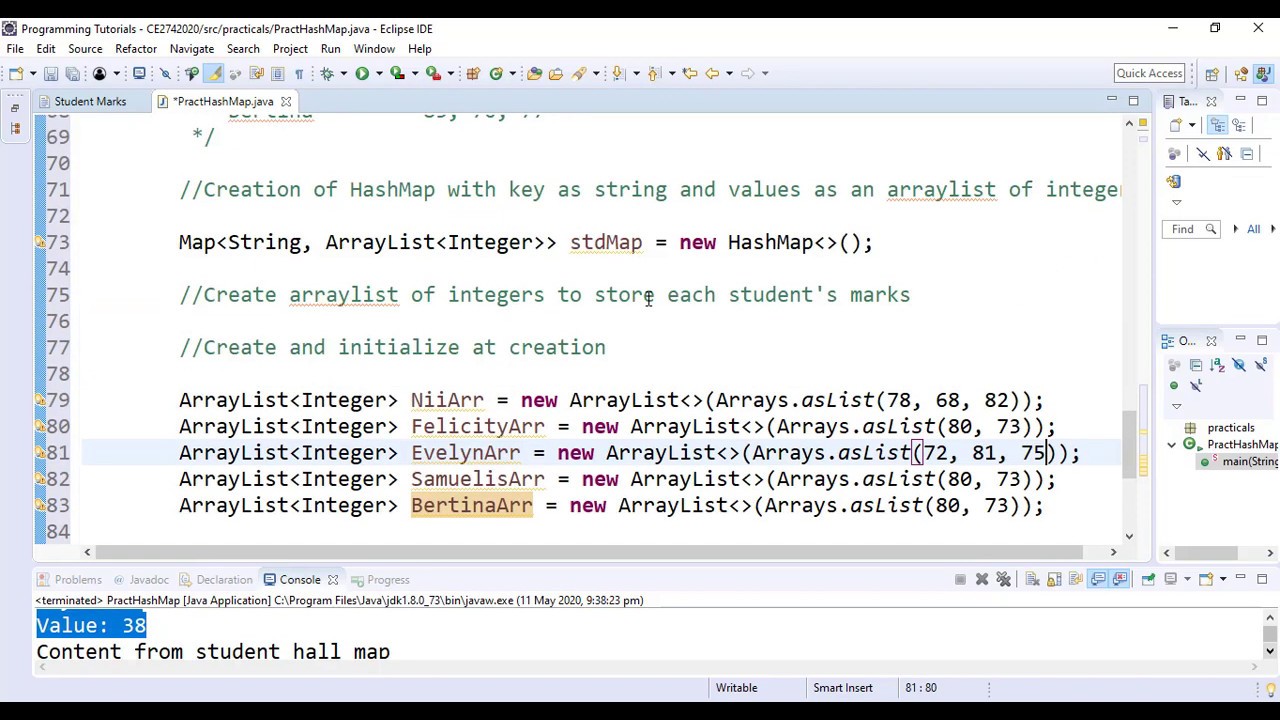Click the Quick Access search field

pos(1149,73)
